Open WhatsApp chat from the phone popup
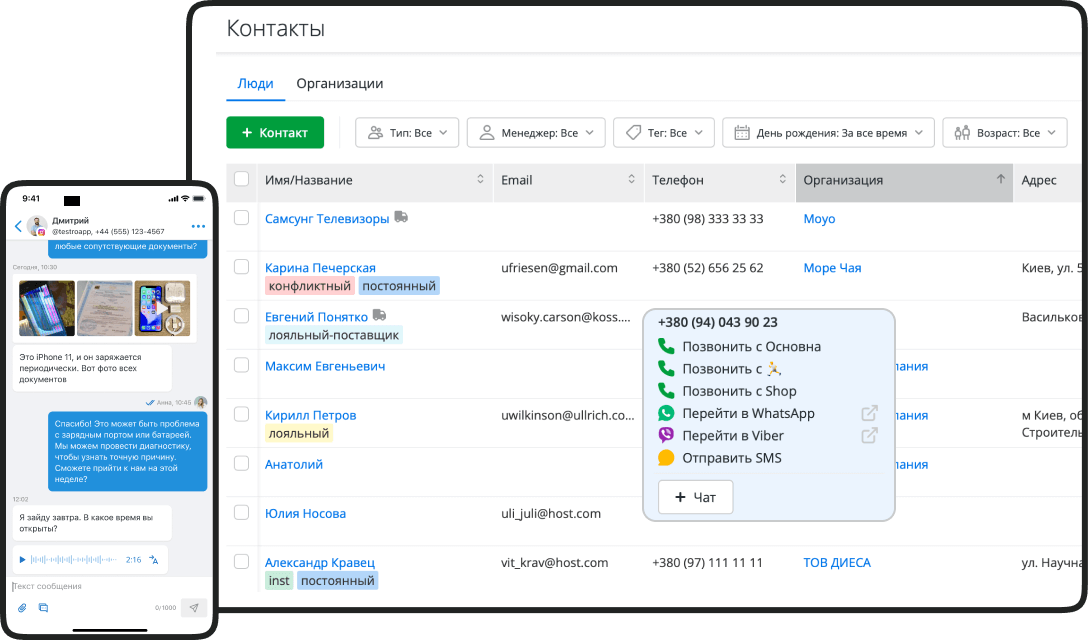The image size is (1088, 640). (665, 414)
